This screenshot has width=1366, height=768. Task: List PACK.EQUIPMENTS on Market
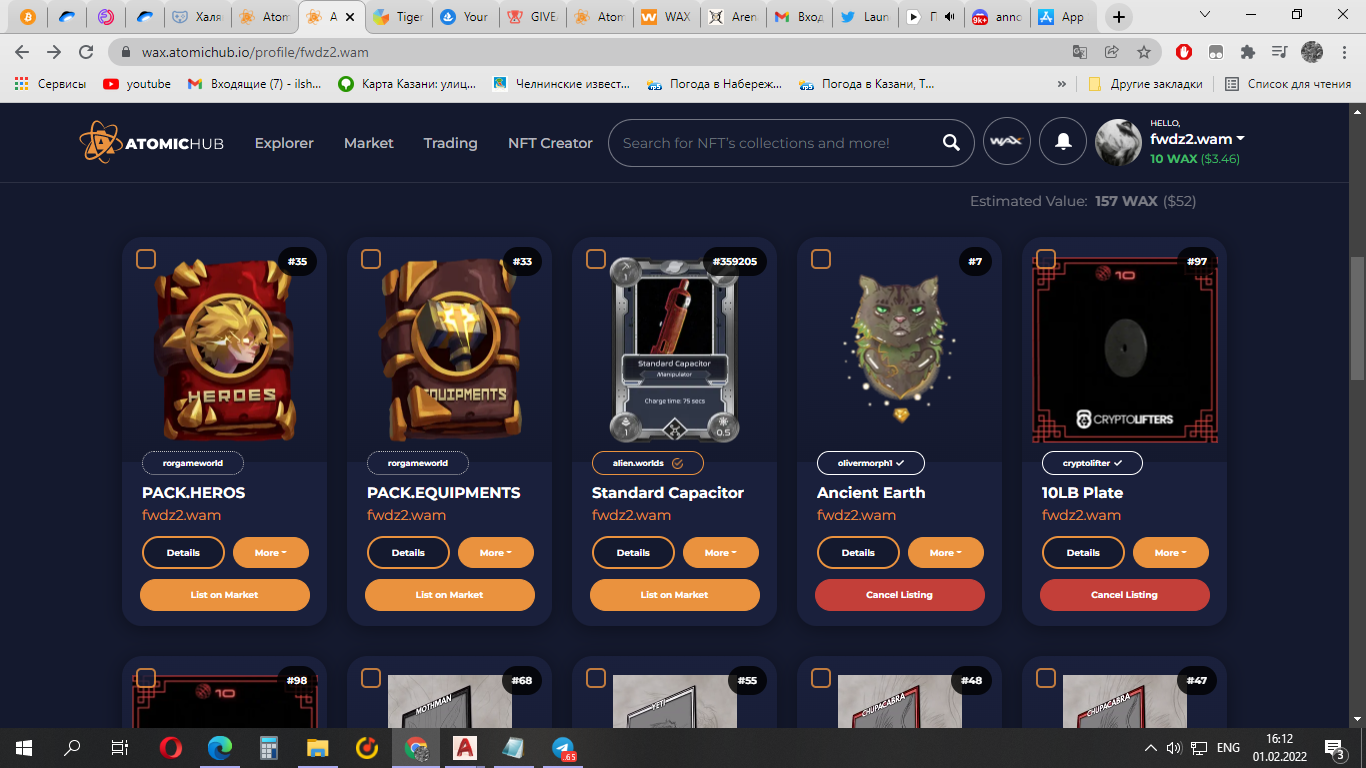[450, 594]
